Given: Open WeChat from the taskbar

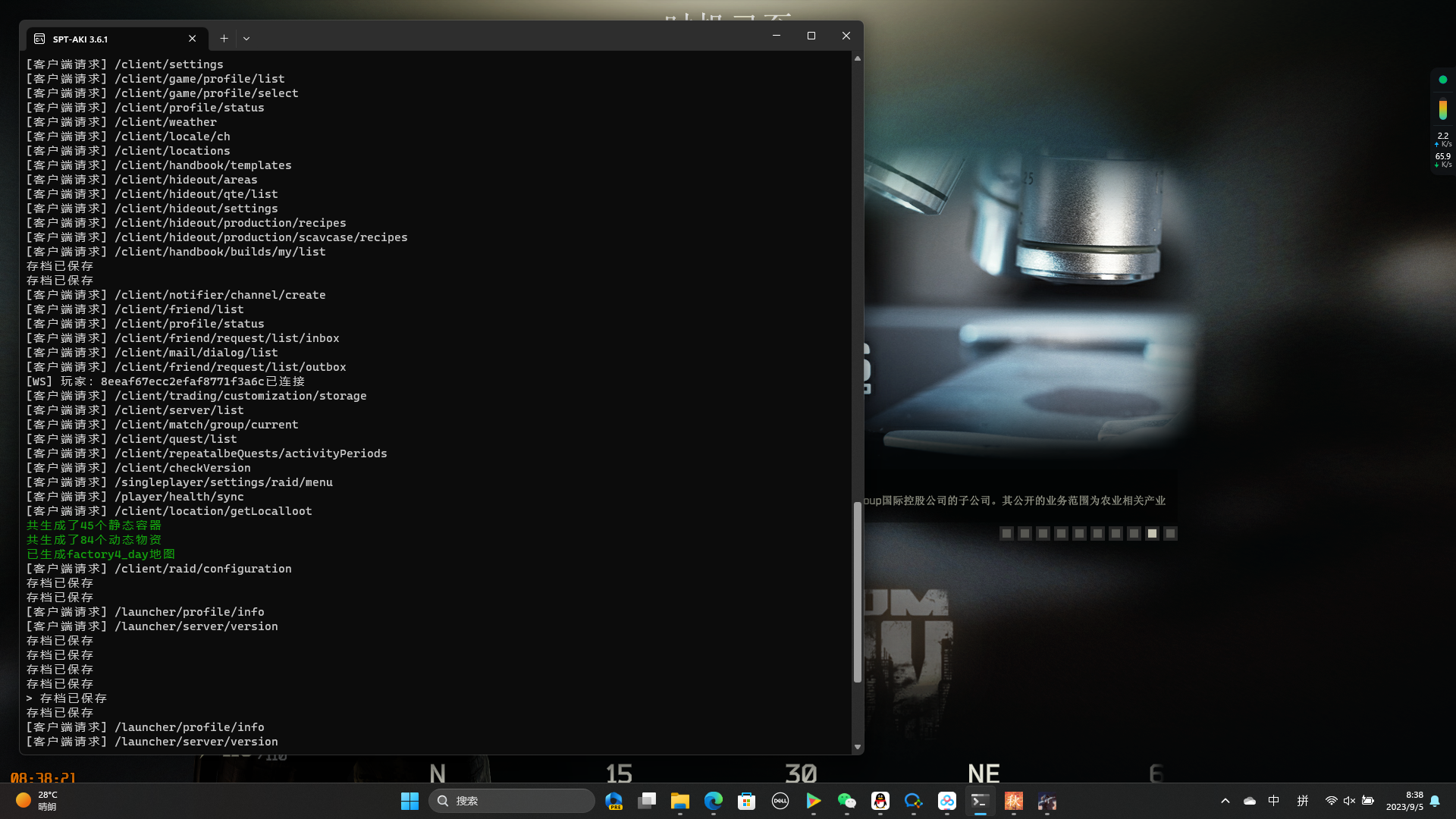Looking at the screenshot, I should click(x=846, y=801).
